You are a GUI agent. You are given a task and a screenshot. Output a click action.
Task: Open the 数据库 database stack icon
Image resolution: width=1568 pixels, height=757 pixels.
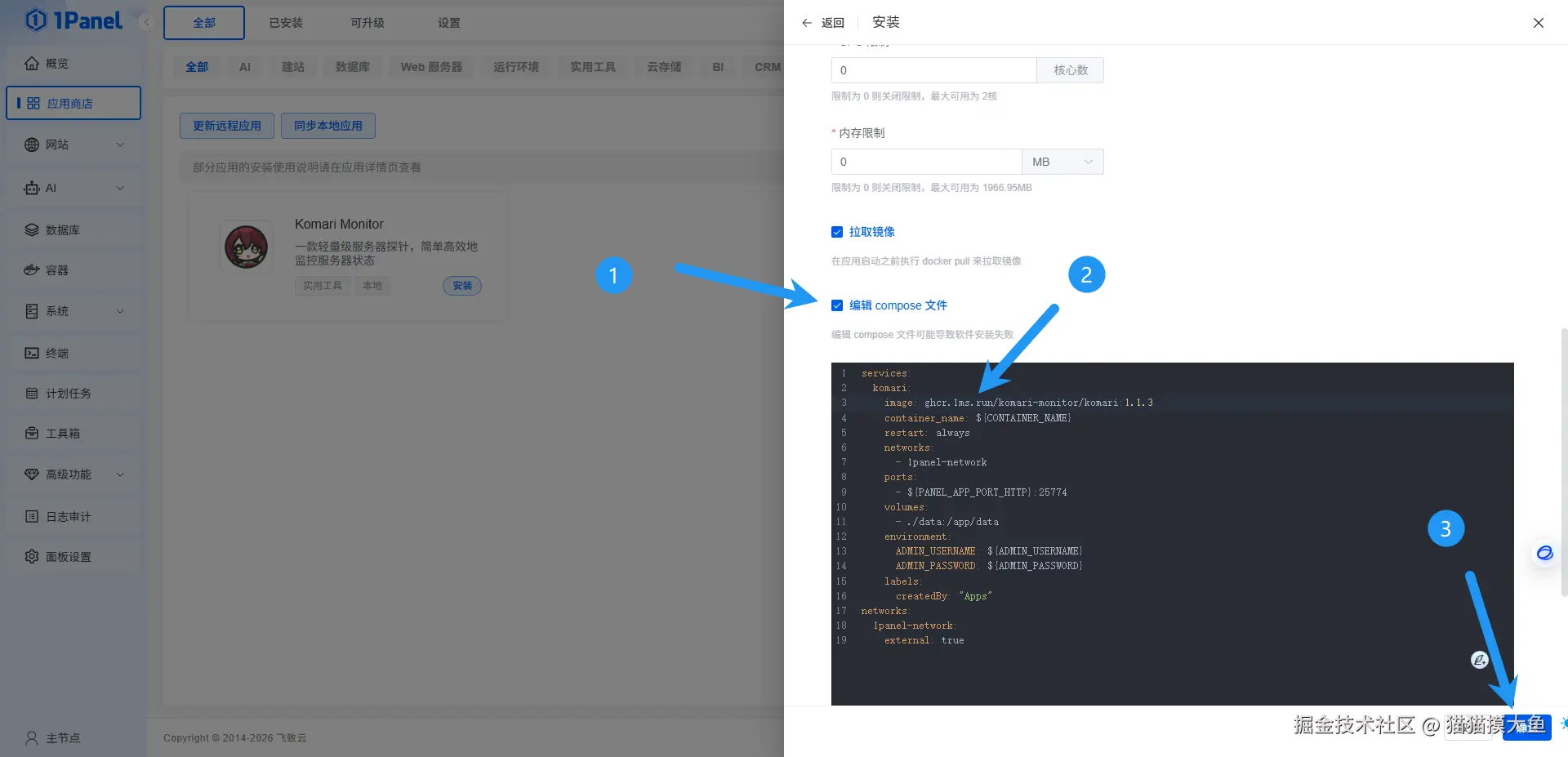(x=32, y=230)
